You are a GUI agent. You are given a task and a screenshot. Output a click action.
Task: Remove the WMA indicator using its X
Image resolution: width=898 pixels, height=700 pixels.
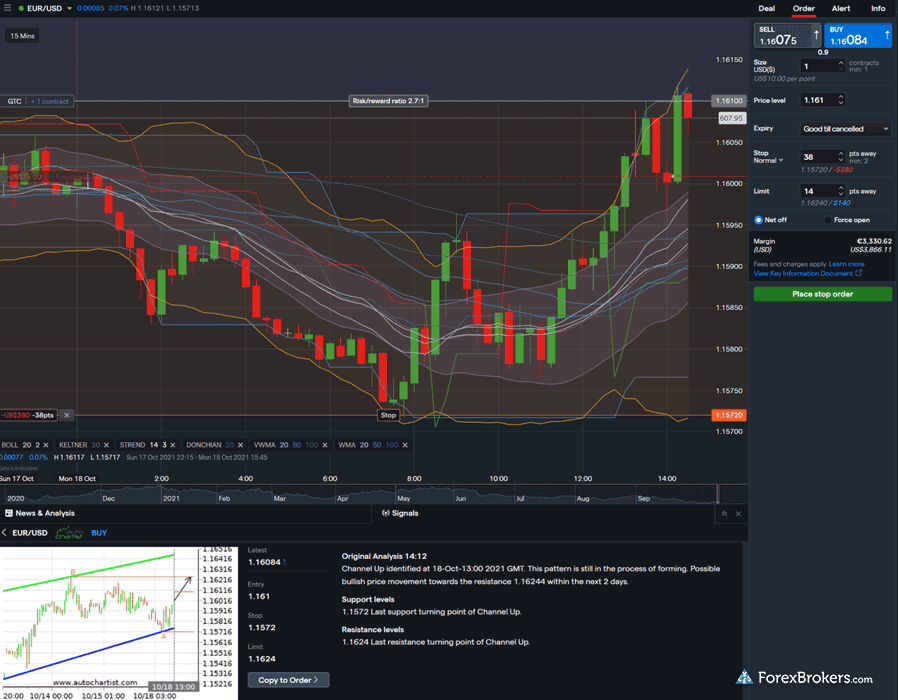click(x=405, y=444)
